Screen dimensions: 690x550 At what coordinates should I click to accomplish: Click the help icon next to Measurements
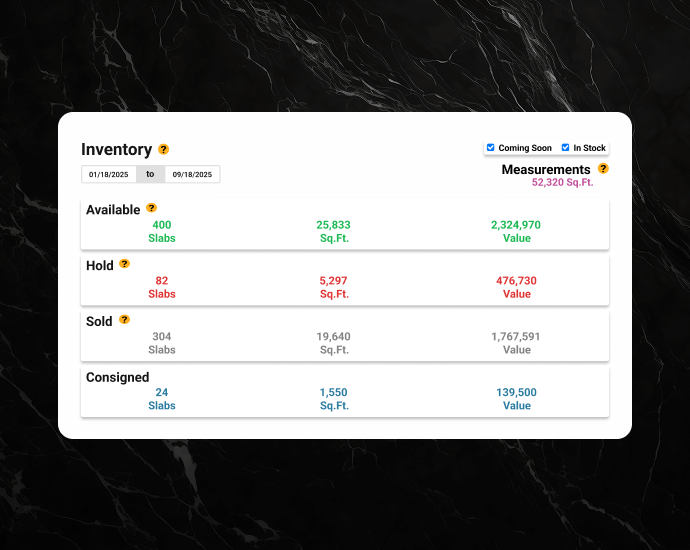point(603,168)
